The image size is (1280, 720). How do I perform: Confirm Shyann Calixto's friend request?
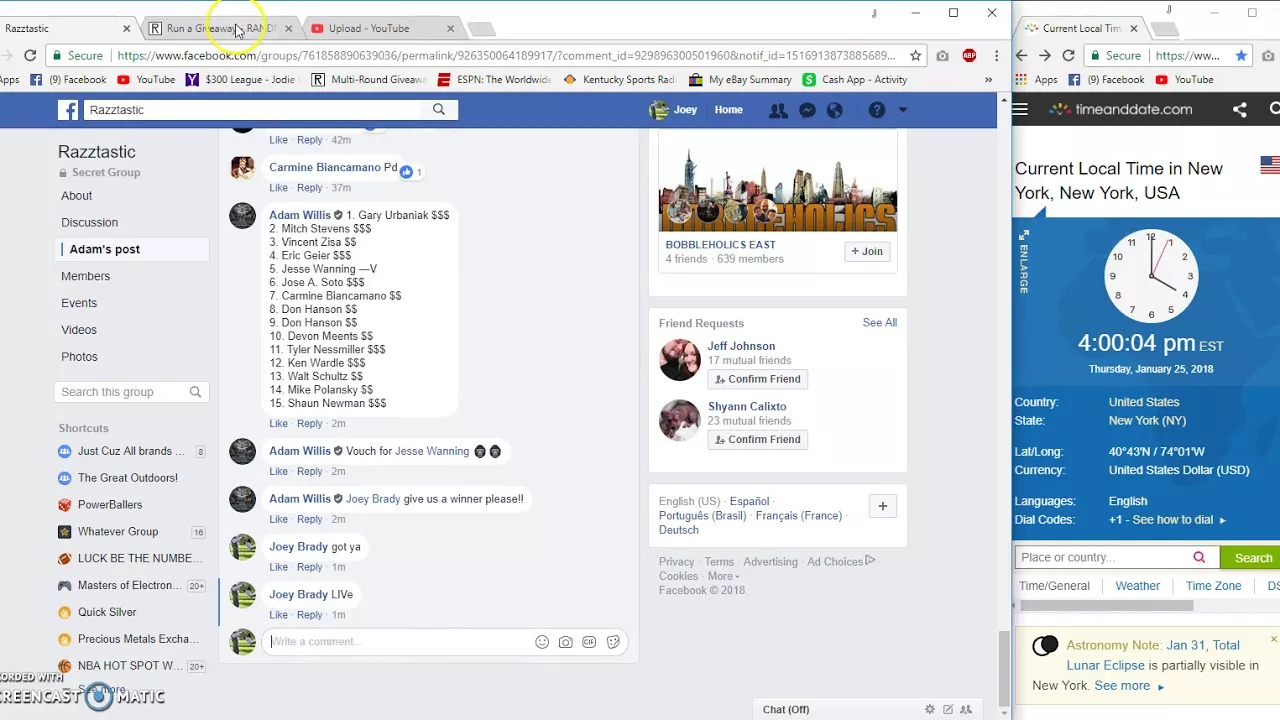pyautogui.click(x=757, y=439)
